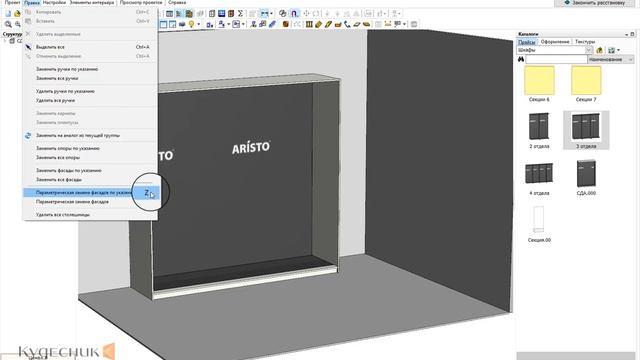Screen dimensions: 640x360
Task: Open the speech bubble dropdown arrow
Action: (x=404, y=24)
